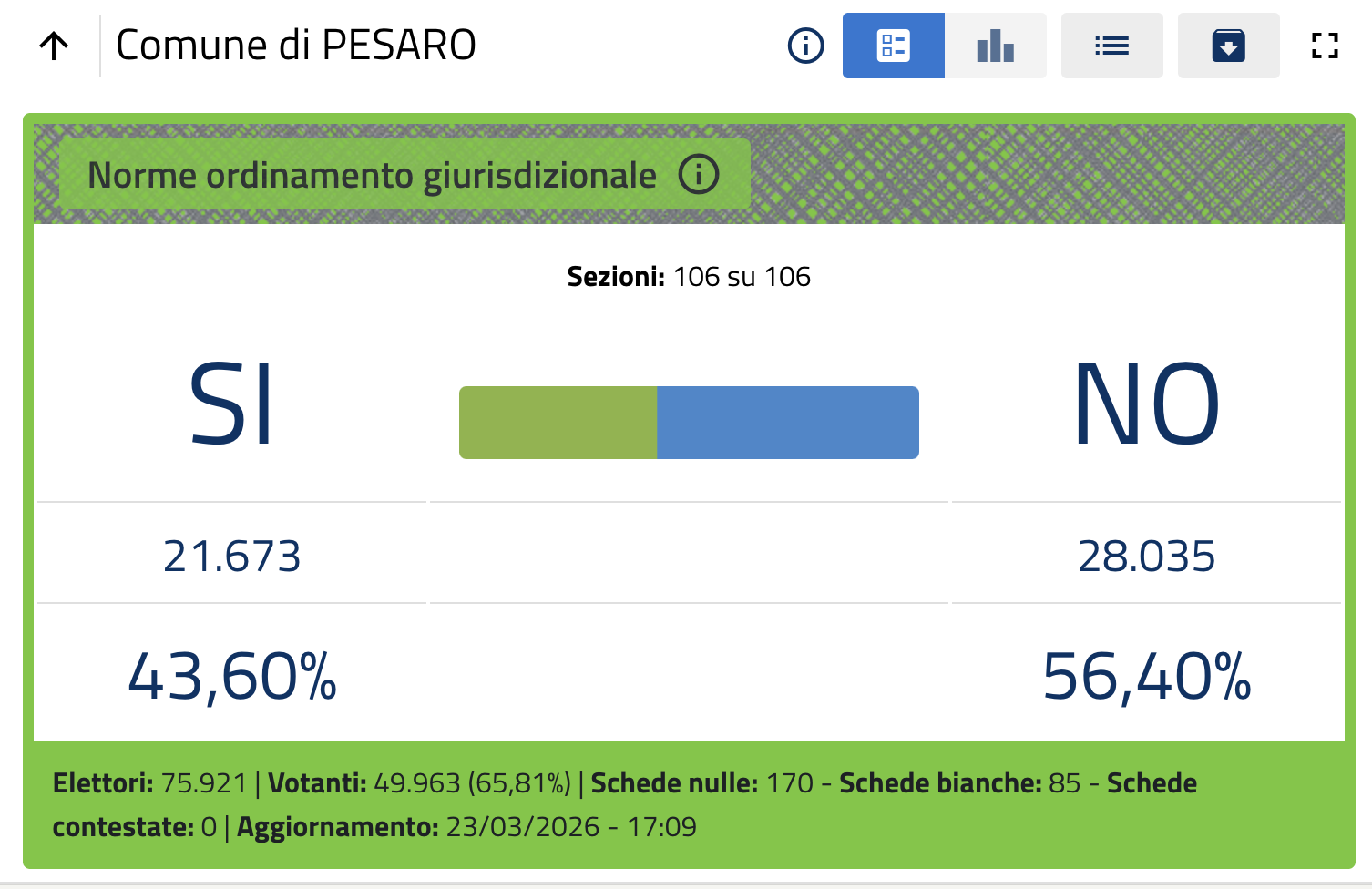Open the info icon beside Comune di PESARO

click(805, 46)
